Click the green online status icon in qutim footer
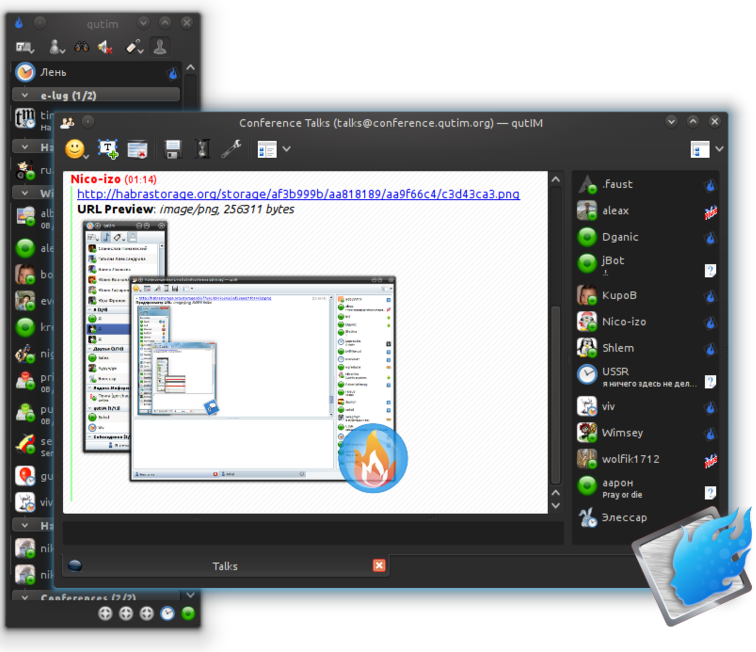 [188, 613]
